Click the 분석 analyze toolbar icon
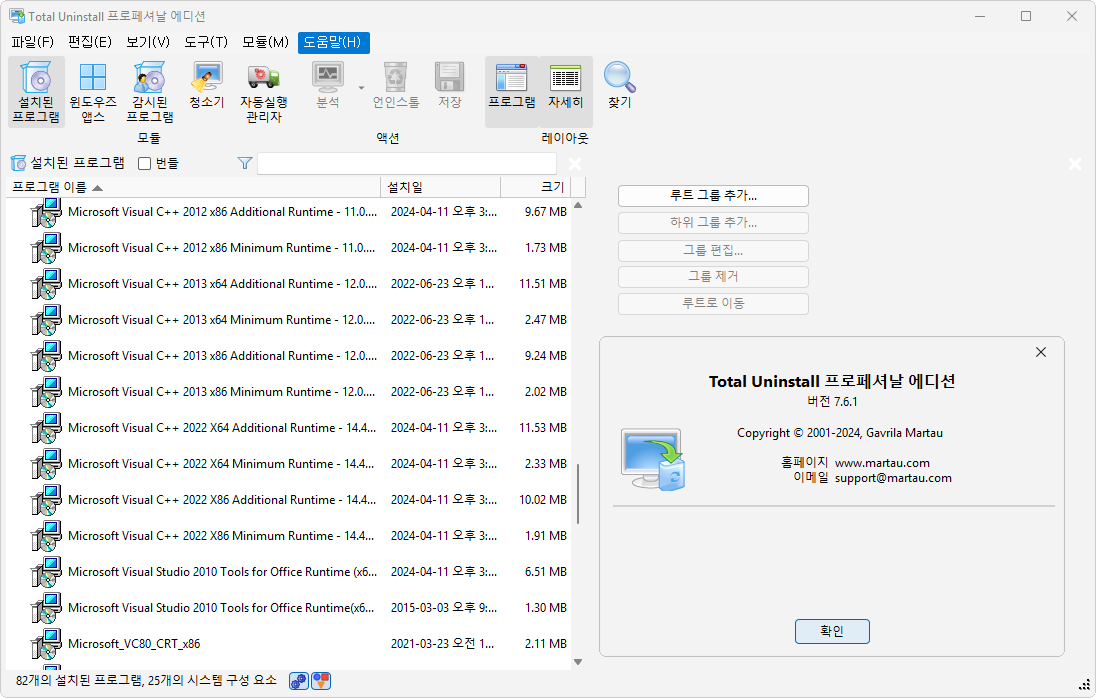Screen dimensions: 1096x698 click(328, 85)
